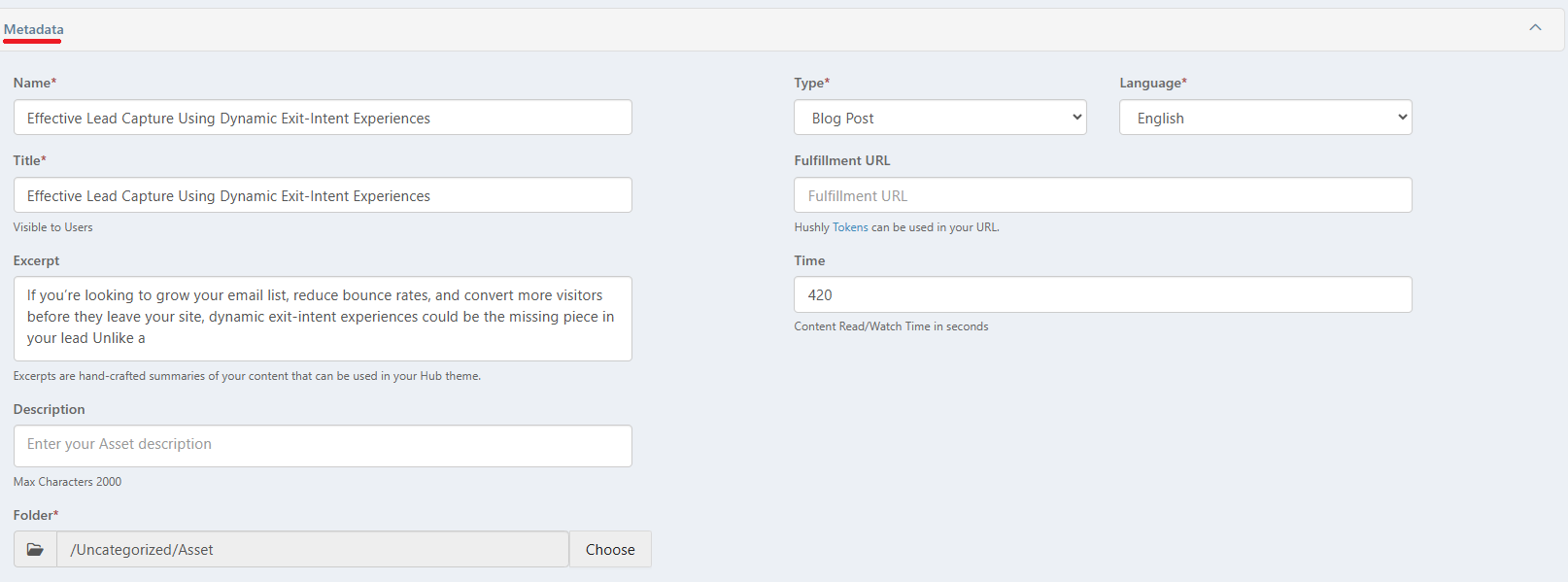Click the Language field label

tap(1153, 83)
